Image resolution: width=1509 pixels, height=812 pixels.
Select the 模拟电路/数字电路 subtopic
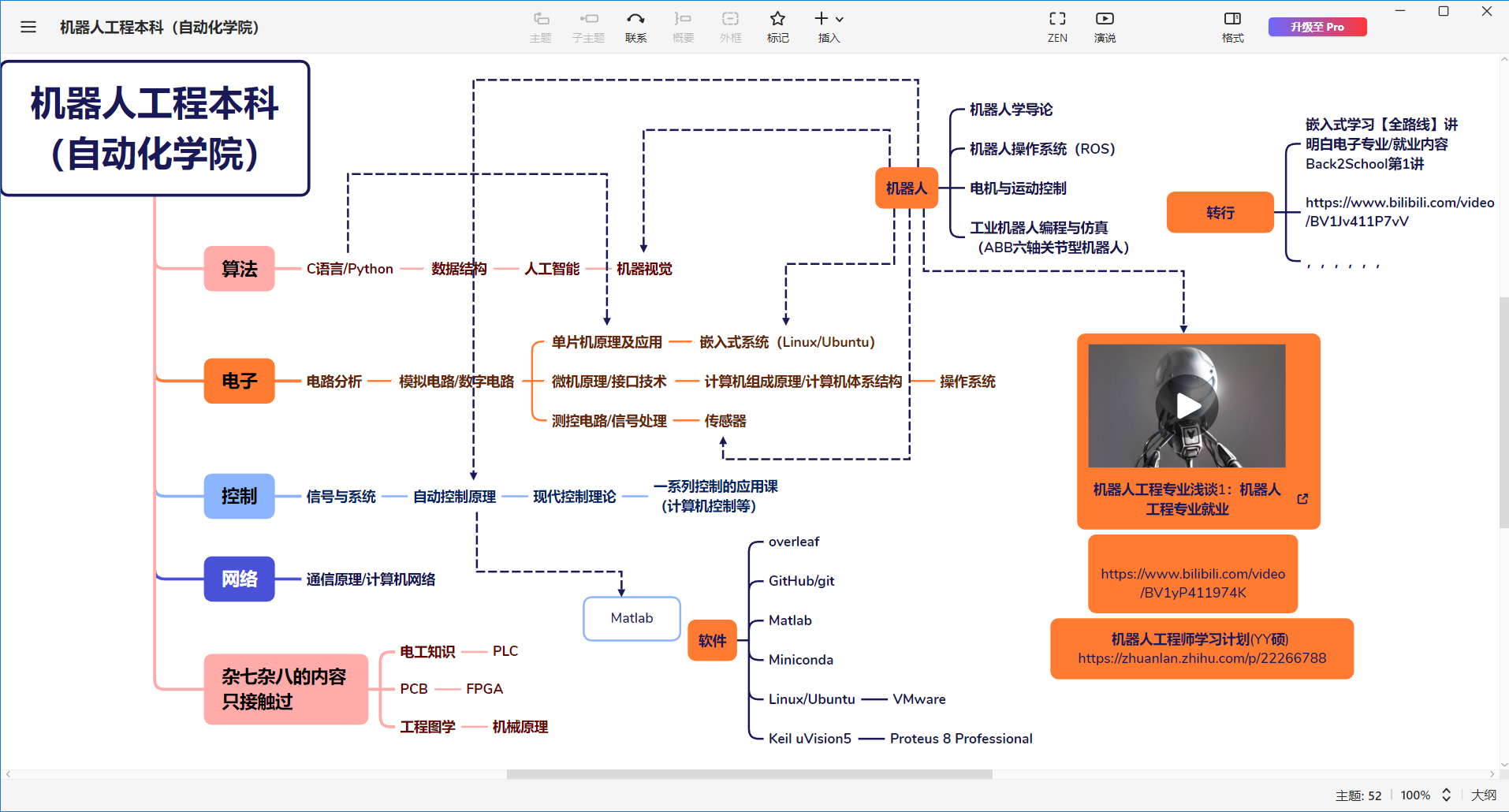coord(456,382)
